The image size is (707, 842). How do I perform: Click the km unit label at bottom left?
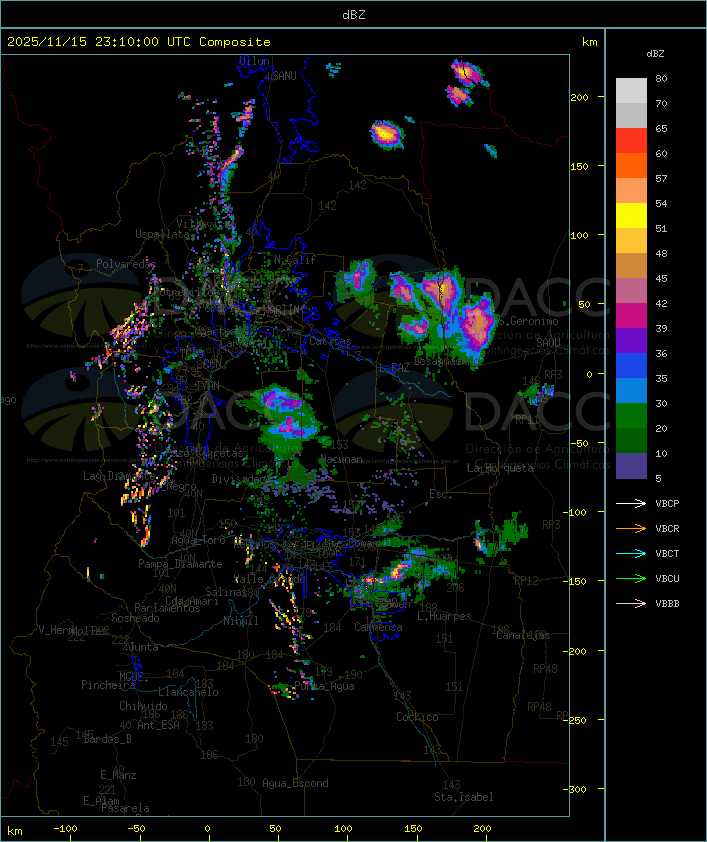coord(14,831)
